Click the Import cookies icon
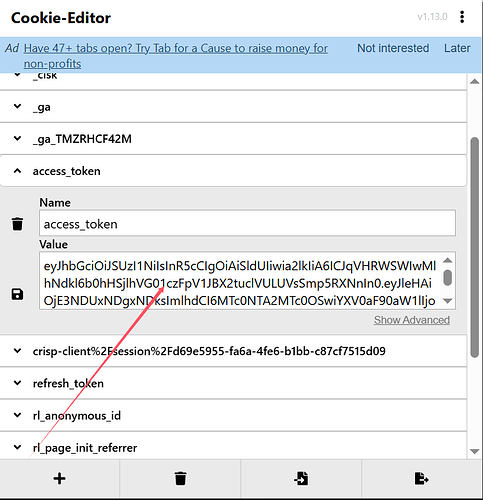The height and width of the screenshot is (500, 483). tap(301, 479)
